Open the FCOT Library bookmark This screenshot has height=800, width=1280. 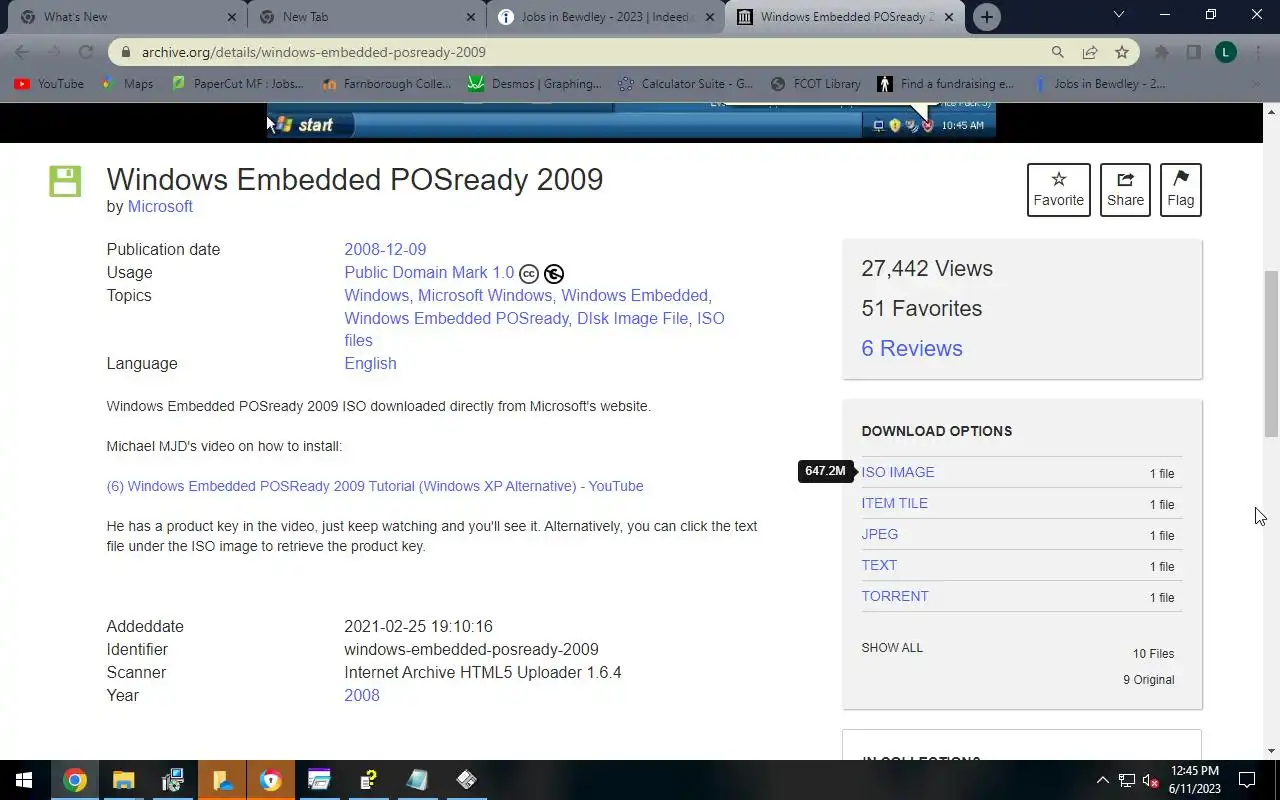816,84
